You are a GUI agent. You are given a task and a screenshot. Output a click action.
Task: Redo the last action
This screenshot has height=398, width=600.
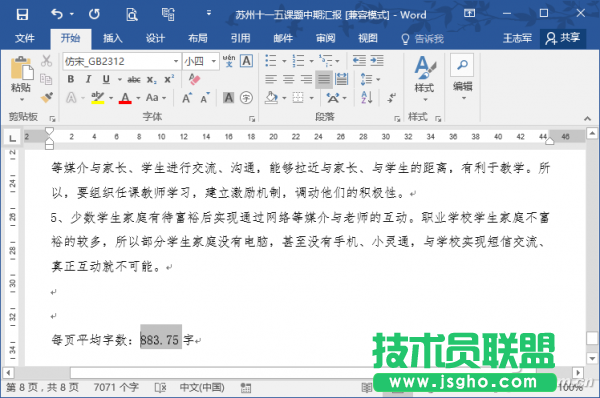coord(94,14)
